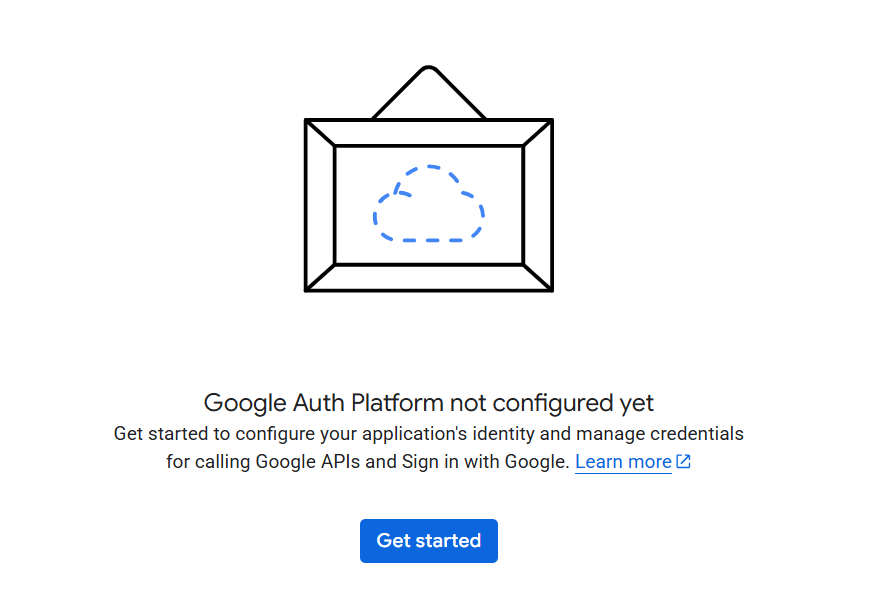Click the Get started button

[x=429, y=541]
